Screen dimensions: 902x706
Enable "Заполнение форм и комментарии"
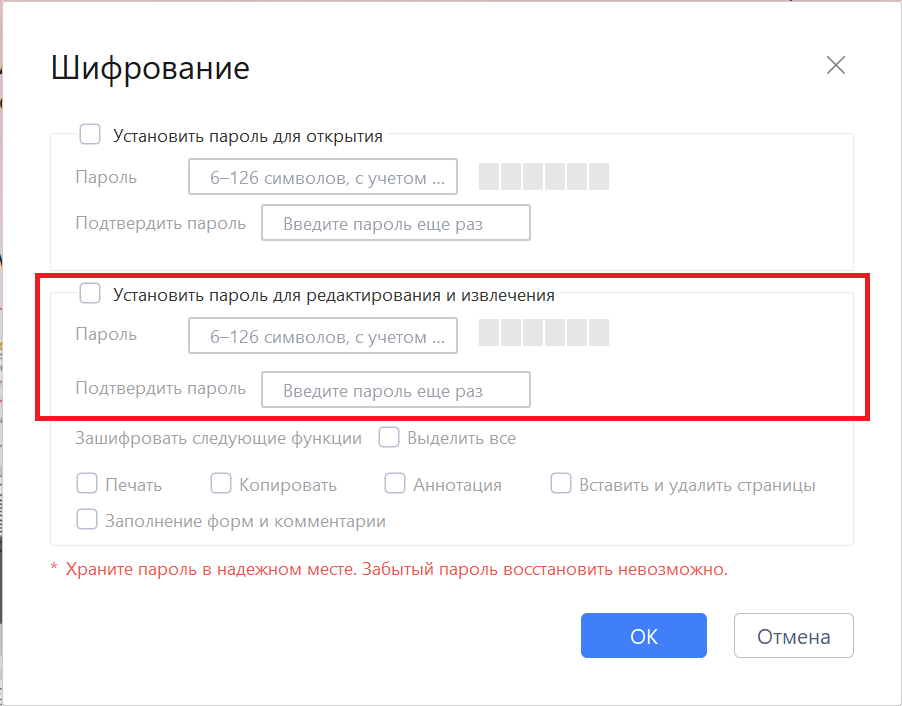click(87, 519)
